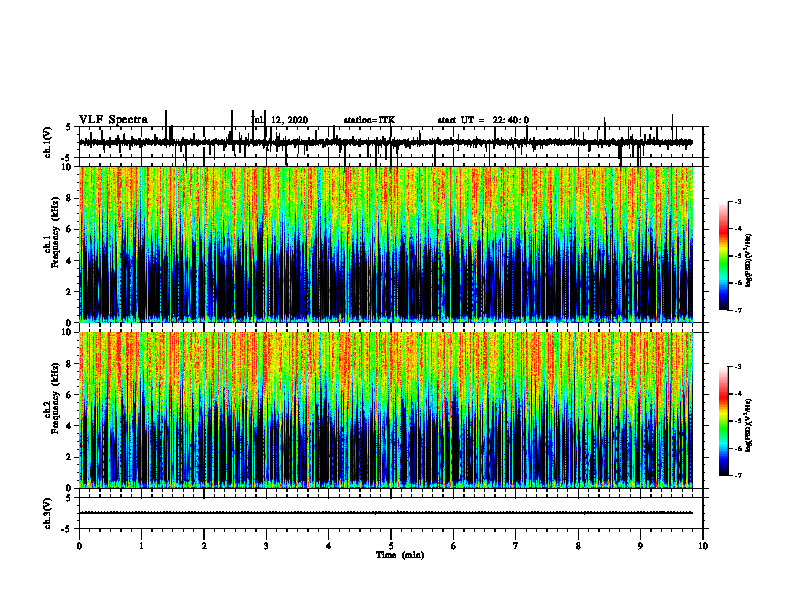Click the "VLF Spectra" title text
The image size is (792, 612).
point(113,120)
